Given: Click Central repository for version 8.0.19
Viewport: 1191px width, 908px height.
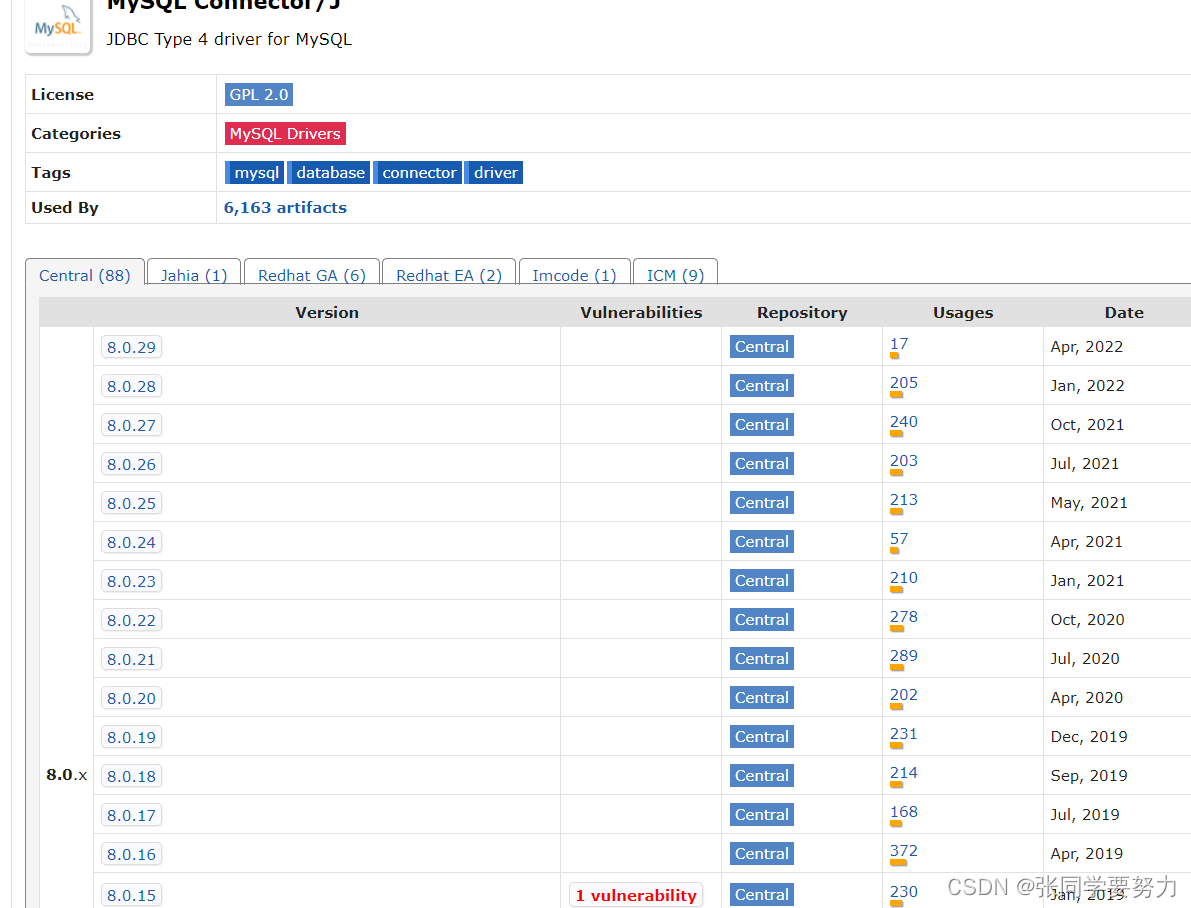Looking at the screenshot, I should point(762,736).
